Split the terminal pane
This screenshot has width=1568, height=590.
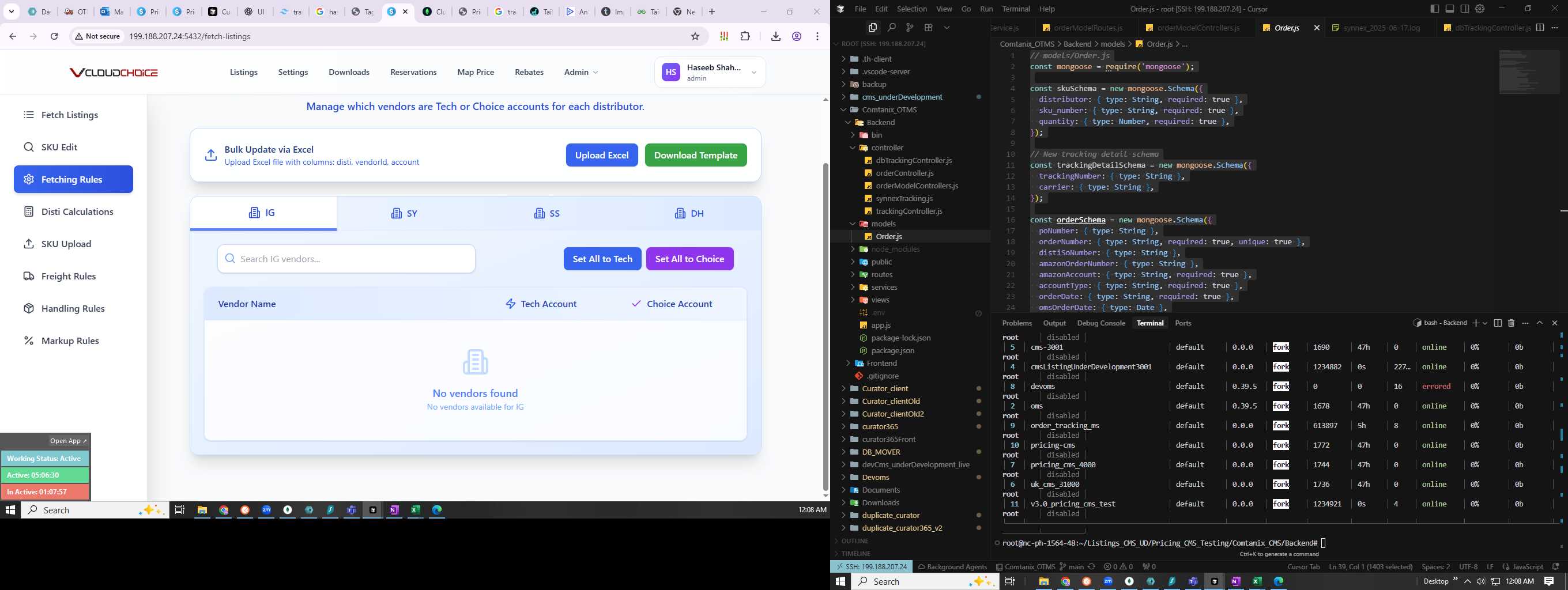1498,323
